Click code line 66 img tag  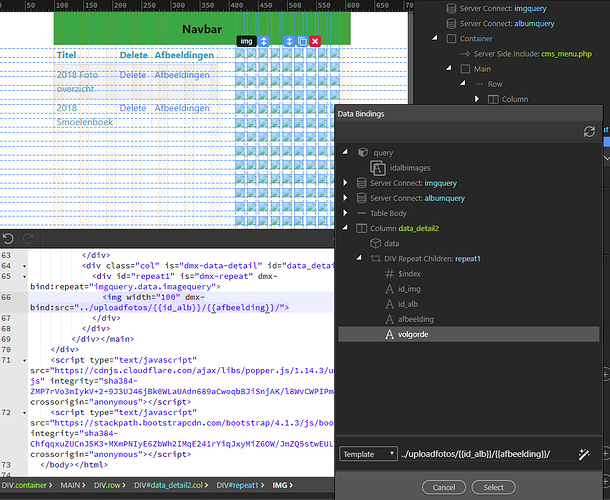(x=159, y=302)
